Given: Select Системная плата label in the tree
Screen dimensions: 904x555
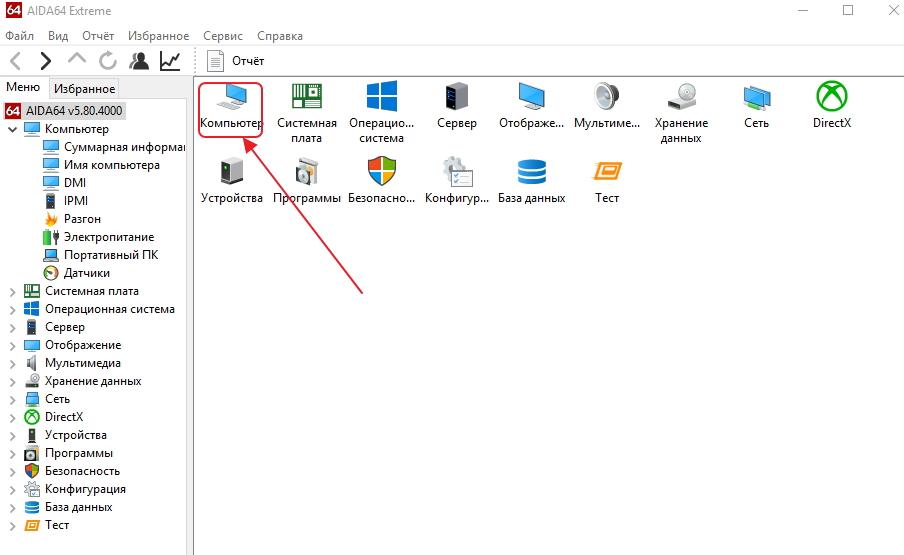Looking at the screenshot, I should (x=92, y=291).
